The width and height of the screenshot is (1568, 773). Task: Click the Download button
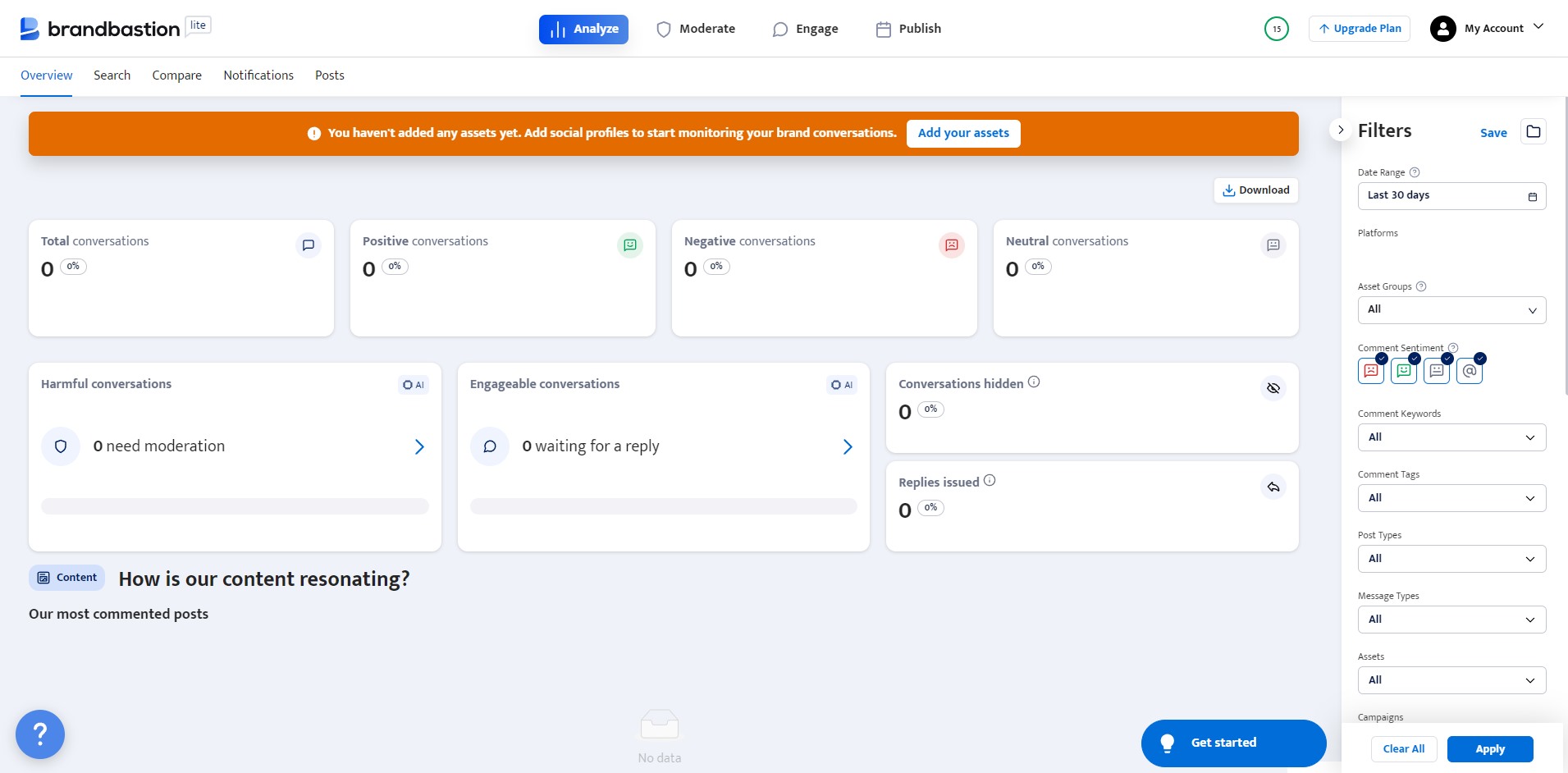tap(1255, 190)
